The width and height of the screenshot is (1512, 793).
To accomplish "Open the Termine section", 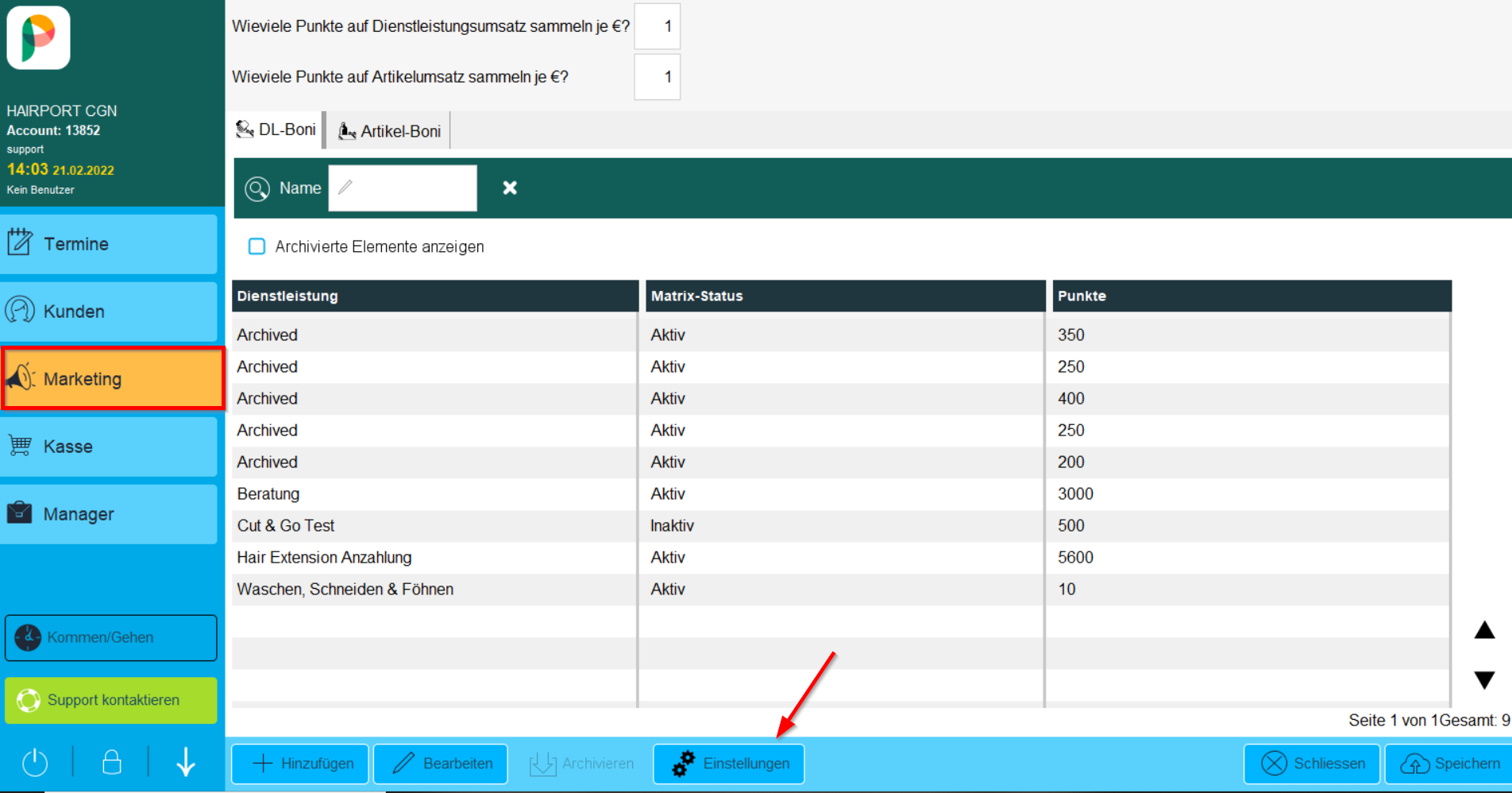I will point(109,244).
